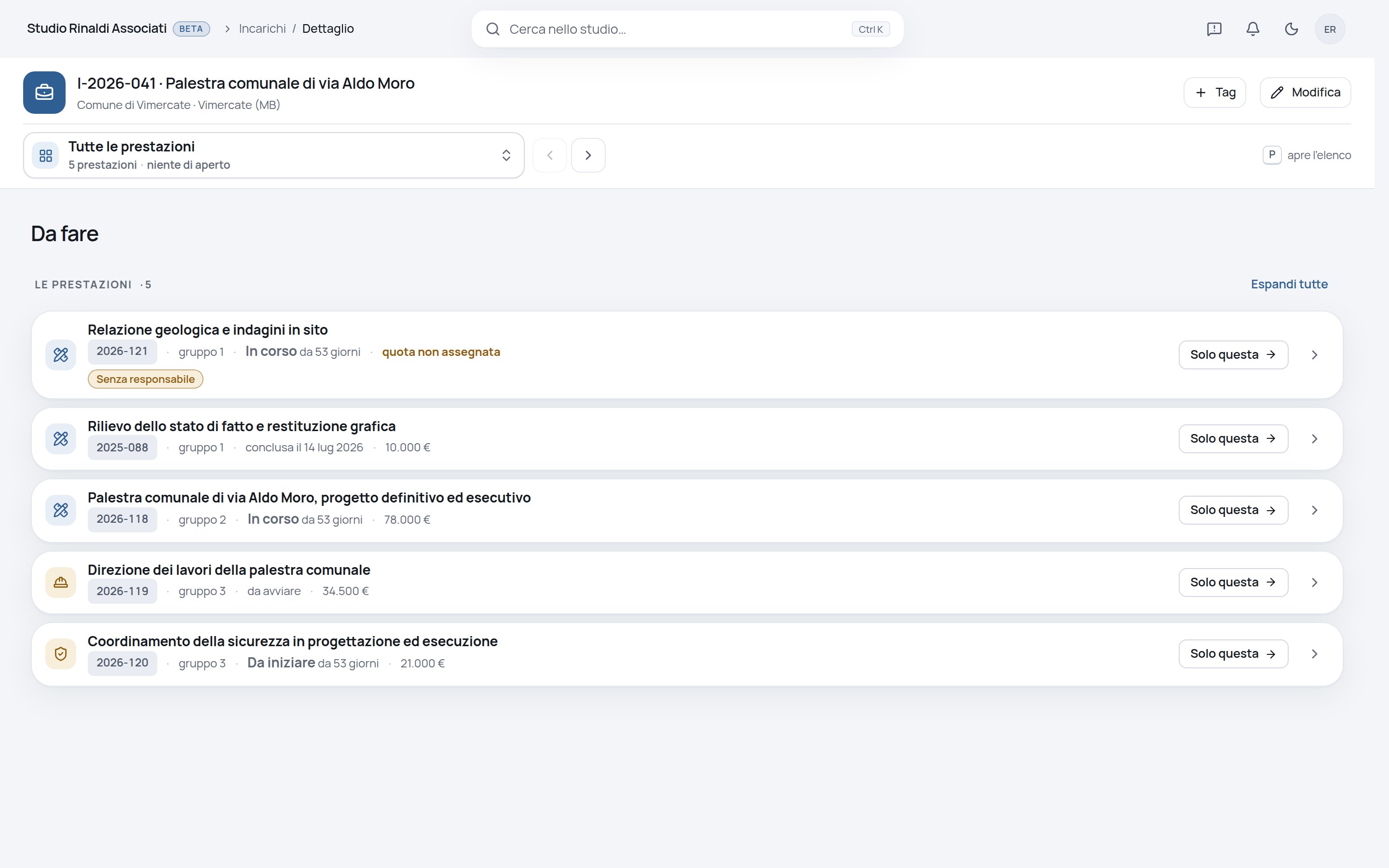Click the Modifica button

pos(1305,93)
